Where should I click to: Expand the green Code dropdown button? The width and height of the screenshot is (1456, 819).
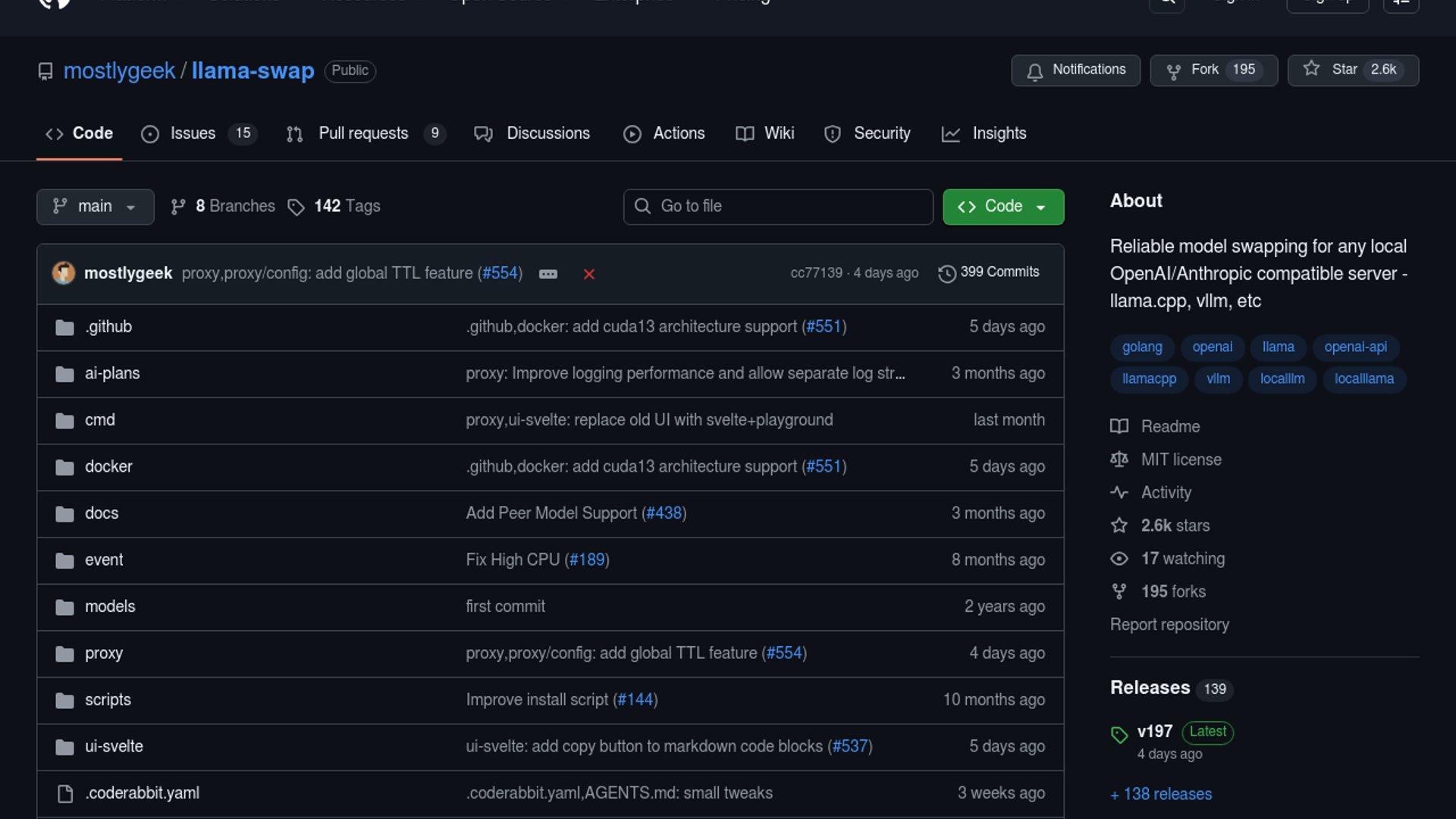1003,207
